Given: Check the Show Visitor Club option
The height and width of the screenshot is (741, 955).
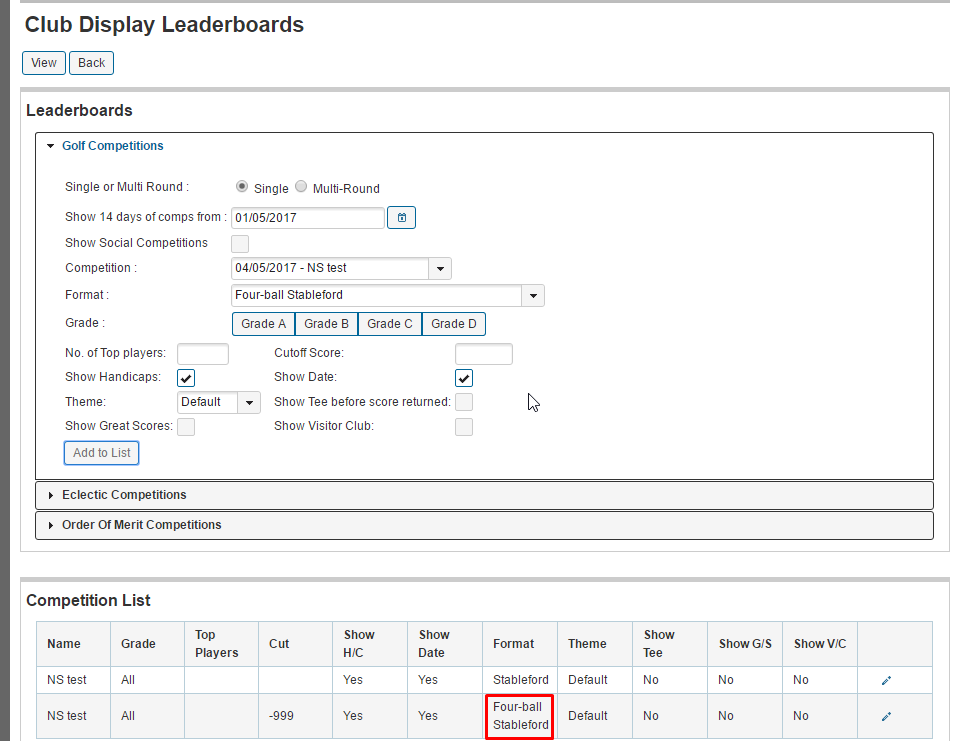Looking at the screenshot, I should click(x=463, y=426).
